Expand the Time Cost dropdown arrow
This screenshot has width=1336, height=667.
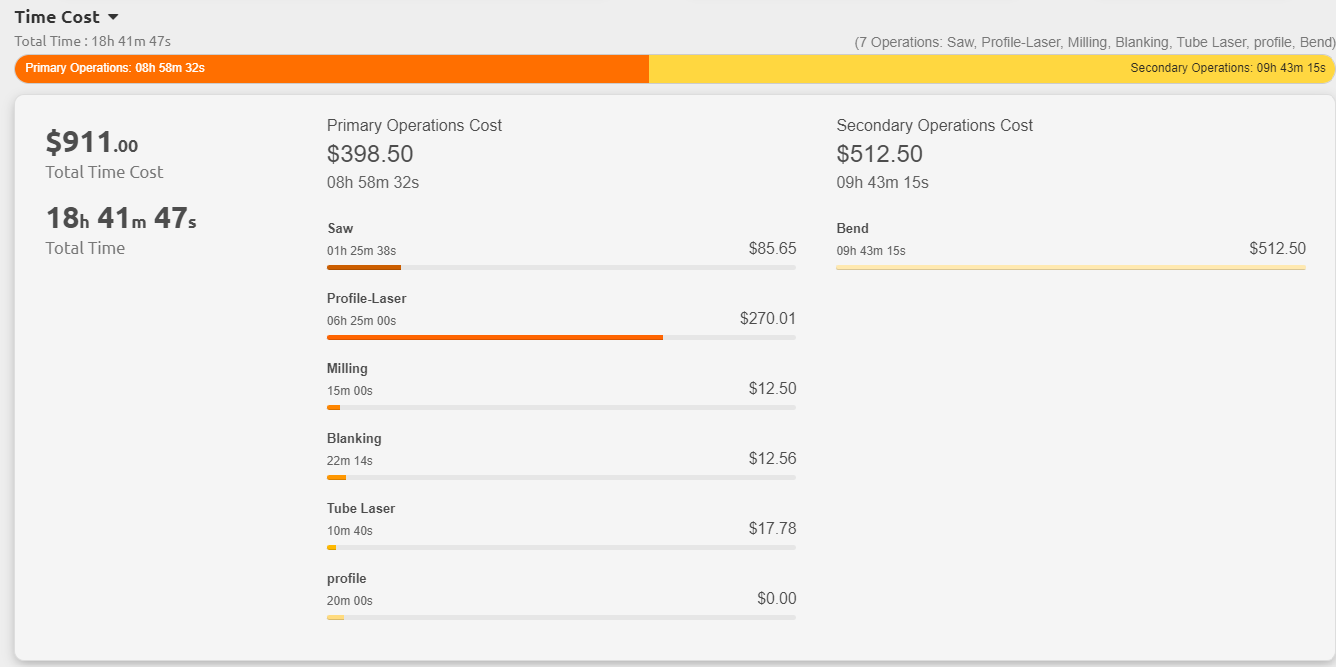[x=113, y=17]
